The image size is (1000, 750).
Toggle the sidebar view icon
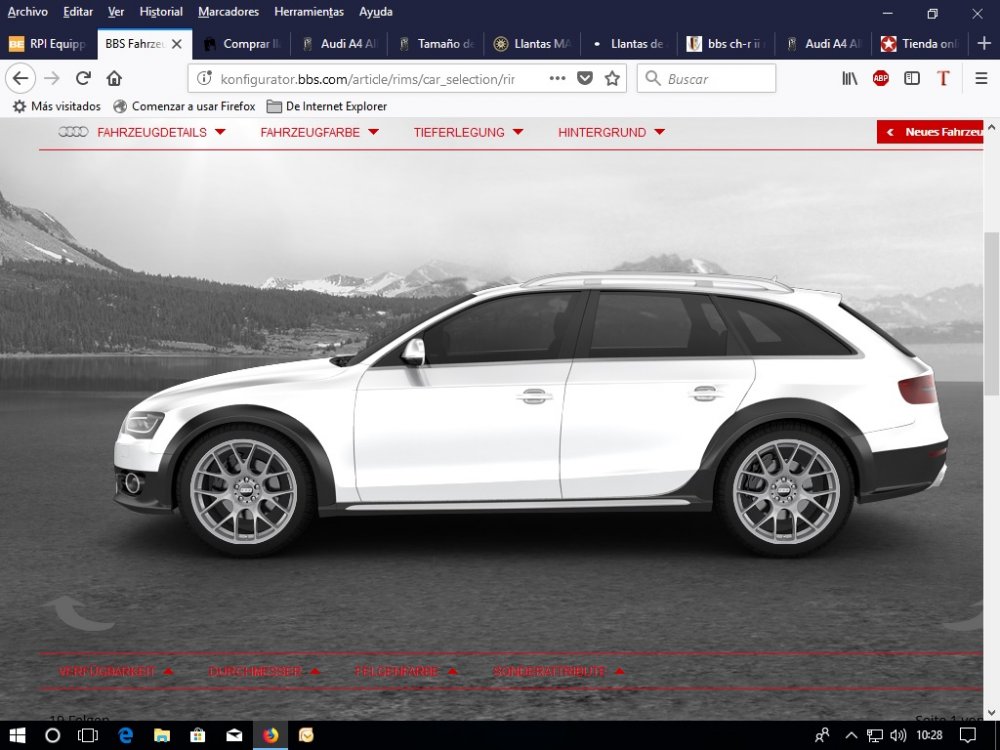(x=912, y=79)
